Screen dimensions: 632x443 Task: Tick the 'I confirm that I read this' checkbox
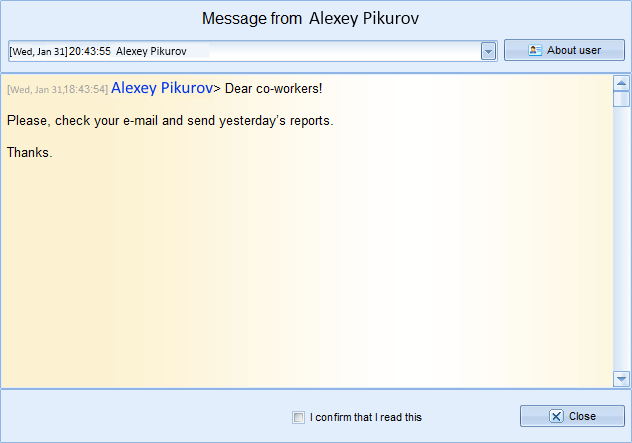298,417
